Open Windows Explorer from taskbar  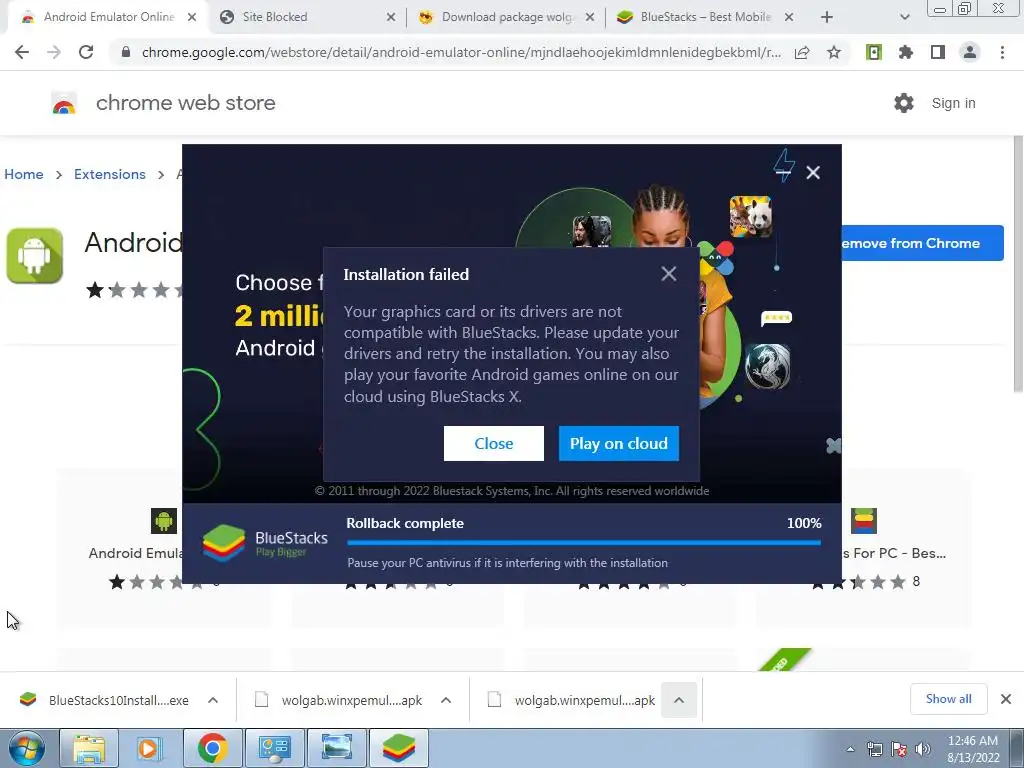[x=89, y=748]
